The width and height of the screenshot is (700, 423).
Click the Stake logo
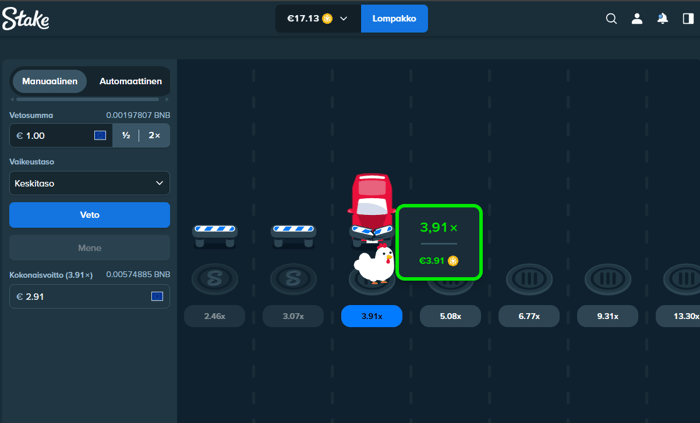(x=25, y=19)
